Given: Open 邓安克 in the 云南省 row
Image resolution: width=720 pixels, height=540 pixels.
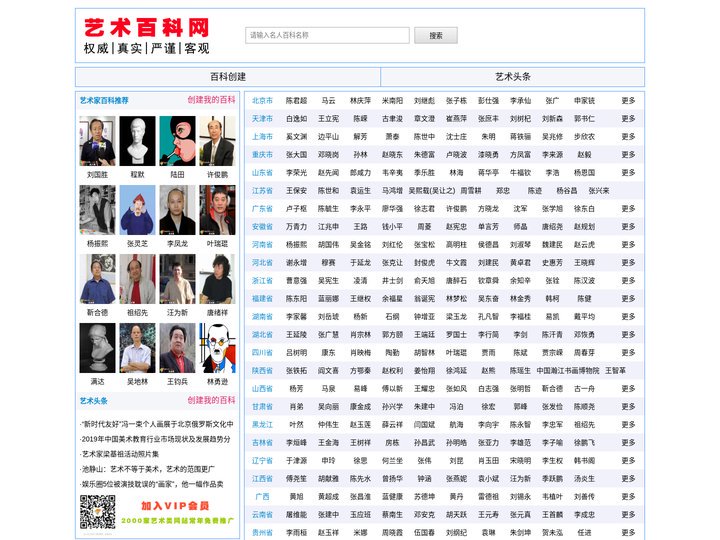Looking at the screenshot, I should point(424,515).
